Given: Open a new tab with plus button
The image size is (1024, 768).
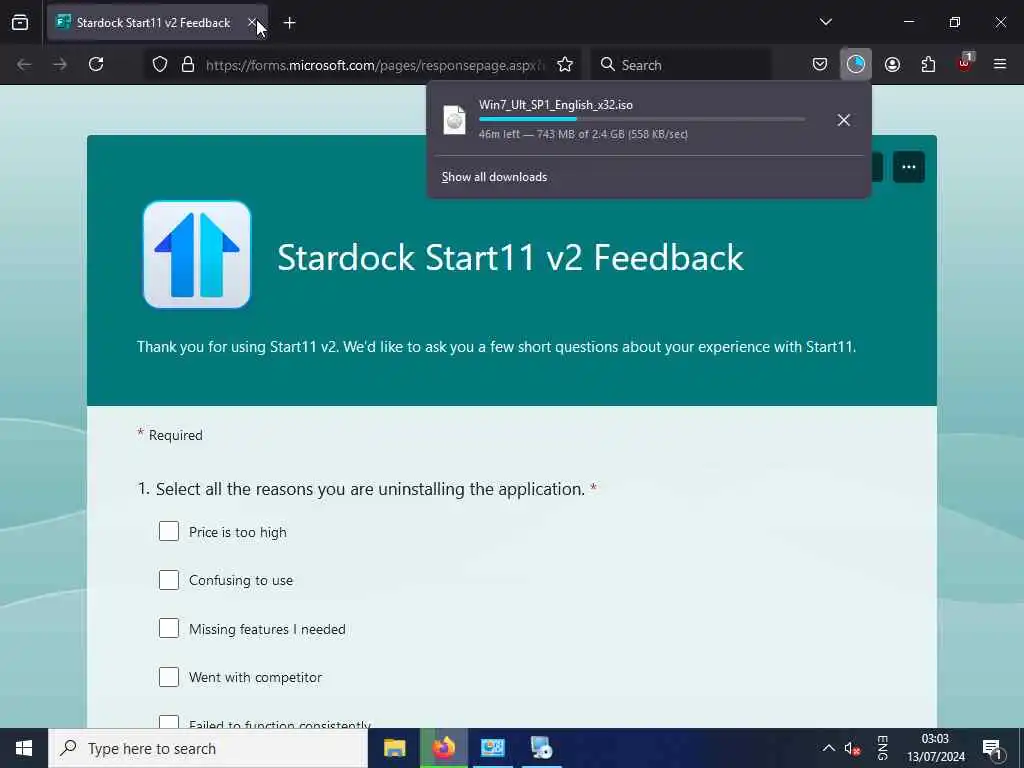Looking at the screenshot, I should 289,23.
